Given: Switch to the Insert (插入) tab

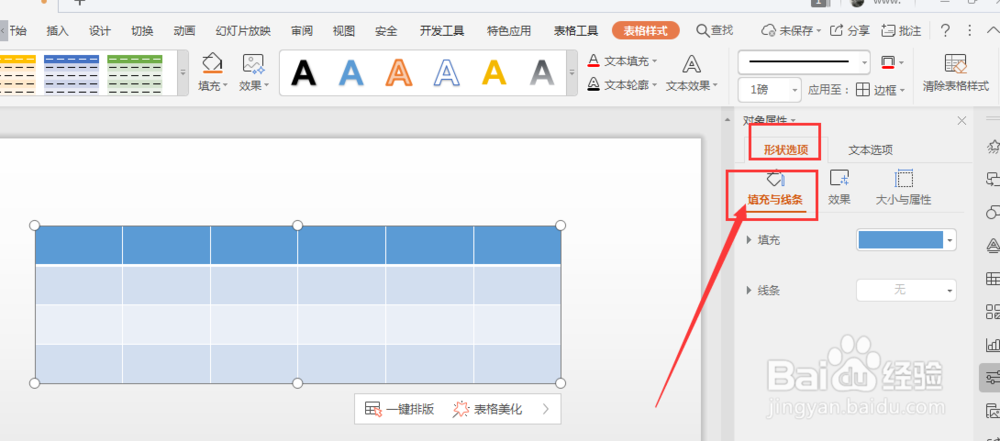Looking at the screenshot, I should pos(57,31).
